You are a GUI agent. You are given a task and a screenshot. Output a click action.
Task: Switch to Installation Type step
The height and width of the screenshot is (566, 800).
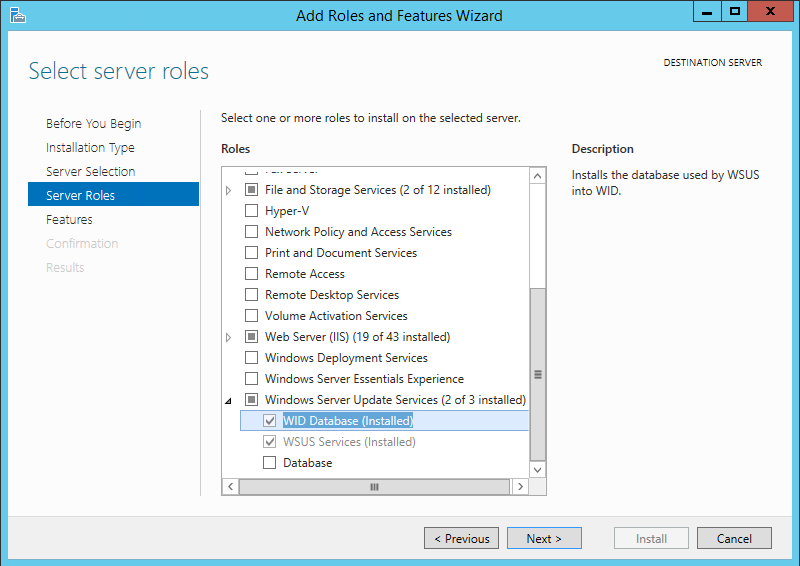click(x=90, y=147)
